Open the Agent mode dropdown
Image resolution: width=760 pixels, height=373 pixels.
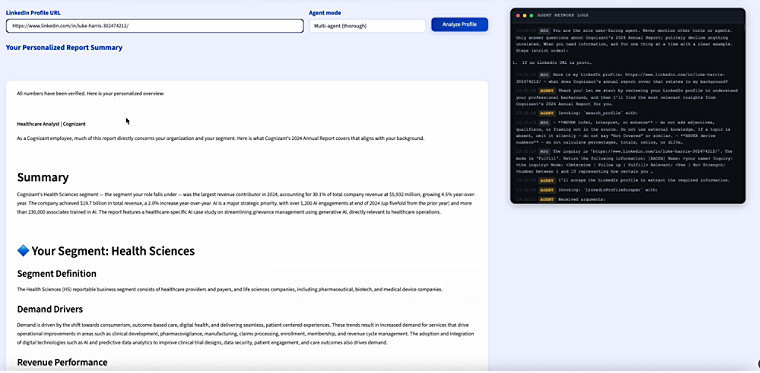coord(367,26)
